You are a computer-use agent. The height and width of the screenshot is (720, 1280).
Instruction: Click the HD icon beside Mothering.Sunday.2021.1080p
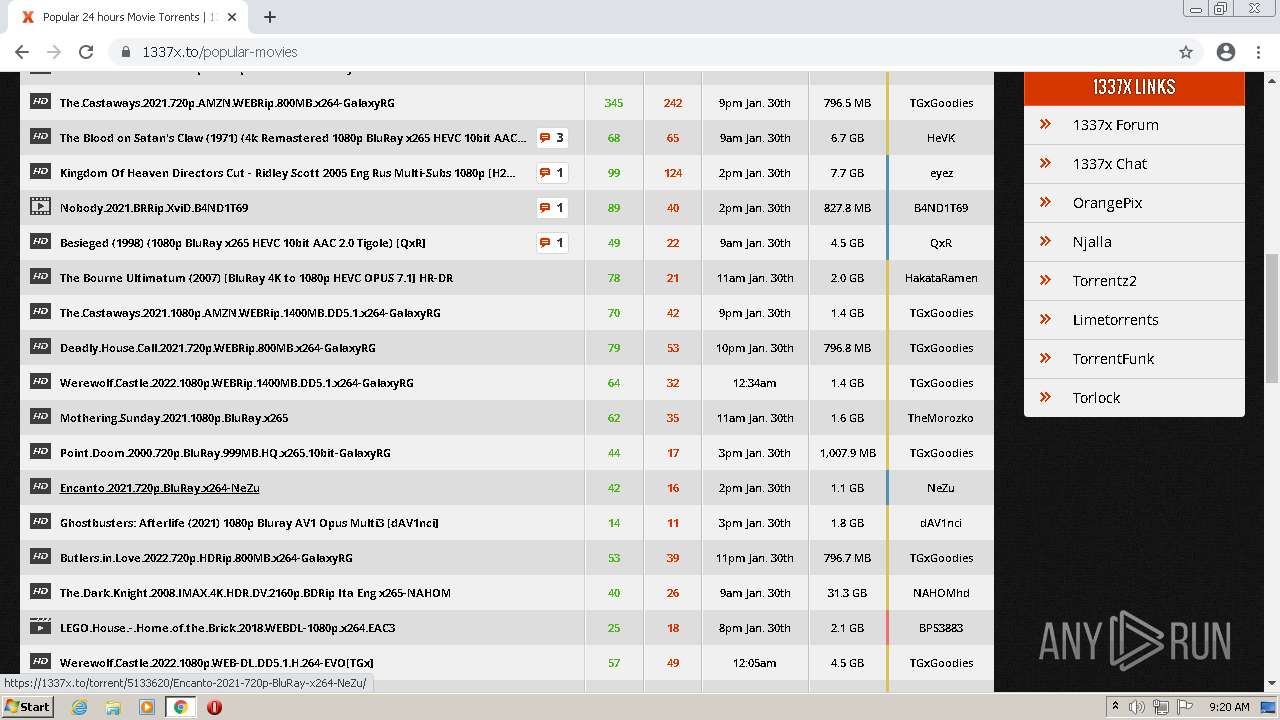40,416
